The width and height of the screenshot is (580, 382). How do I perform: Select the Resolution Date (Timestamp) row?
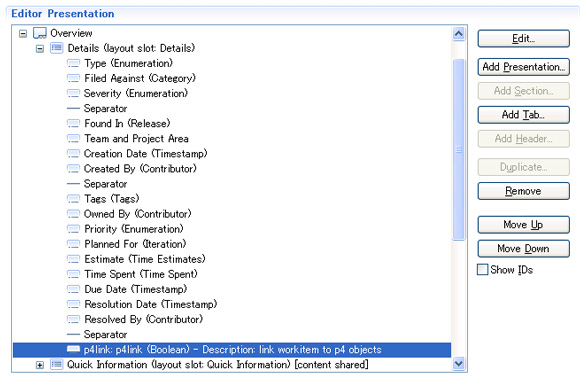click(x=151, y=304)
